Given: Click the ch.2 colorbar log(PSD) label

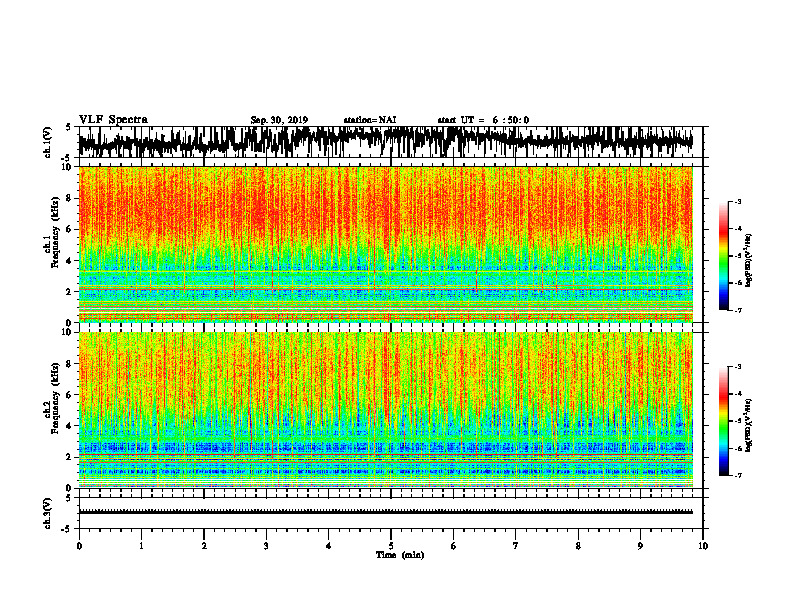Looking at the screenshot, I should tap(749, 425).
